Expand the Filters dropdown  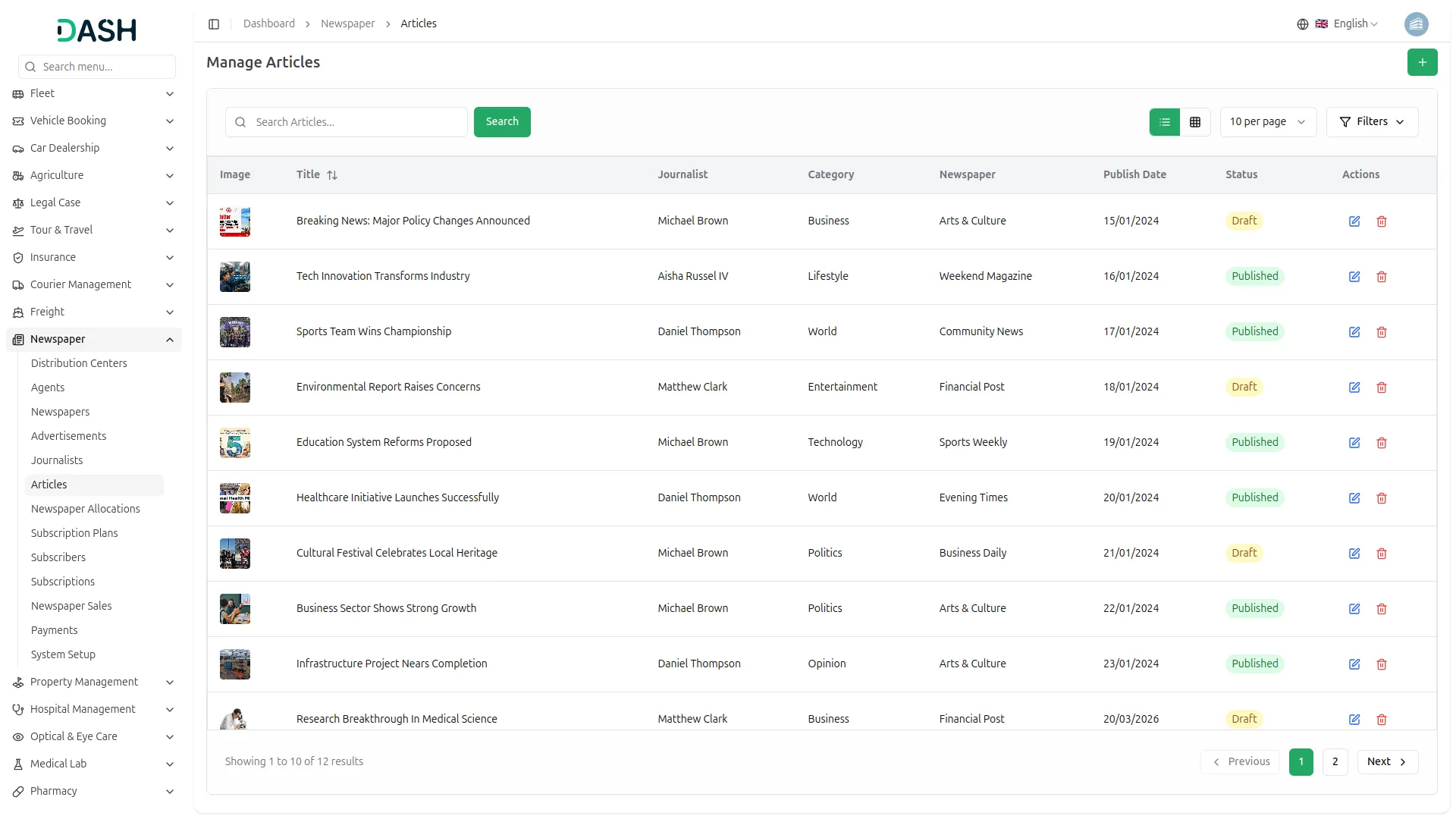[1371, 122]
